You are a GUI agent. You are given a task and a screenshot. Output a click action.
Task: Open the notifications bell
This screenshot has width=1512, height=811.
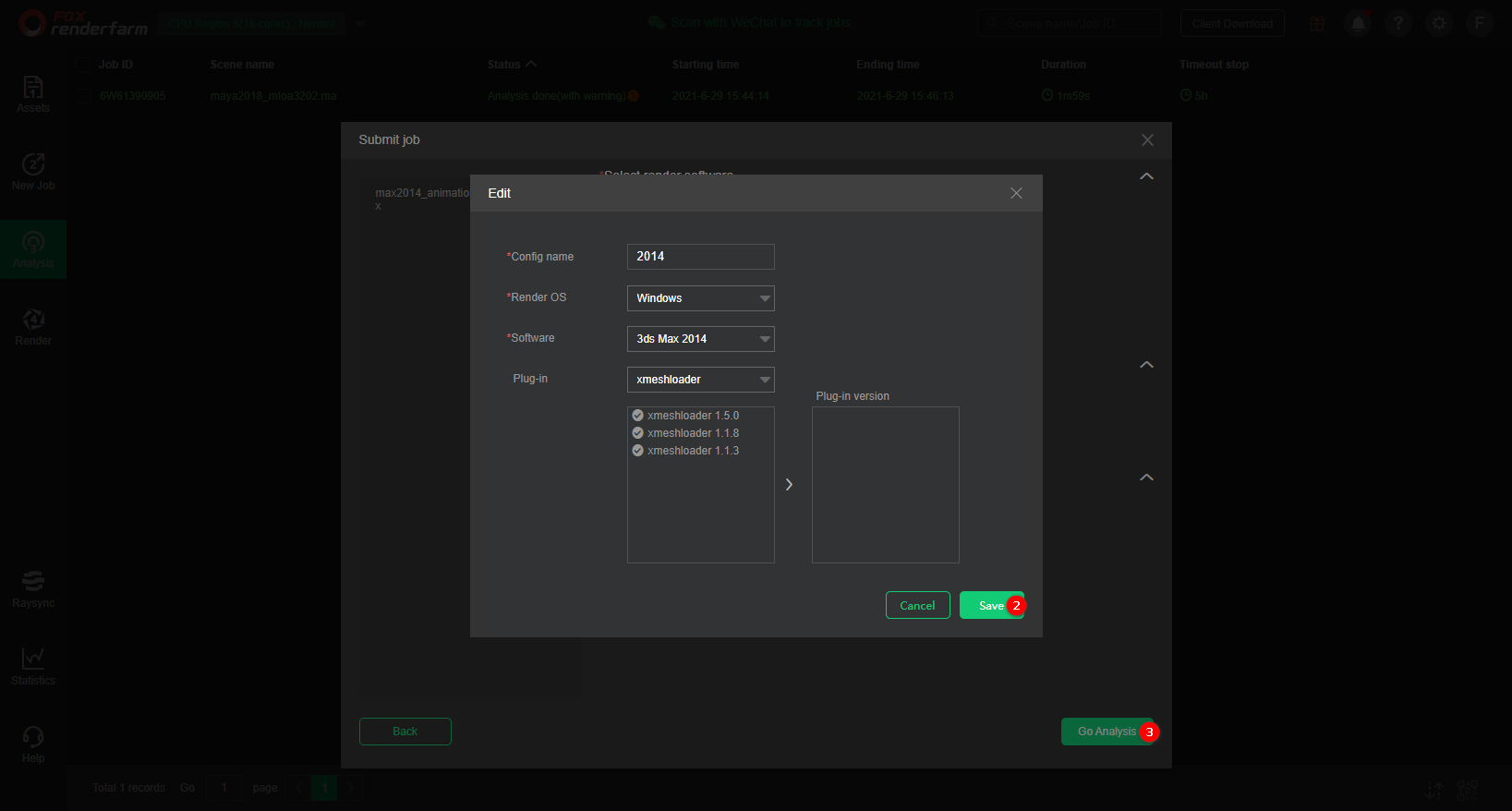pyautogui.click(x=1358, y=23)
